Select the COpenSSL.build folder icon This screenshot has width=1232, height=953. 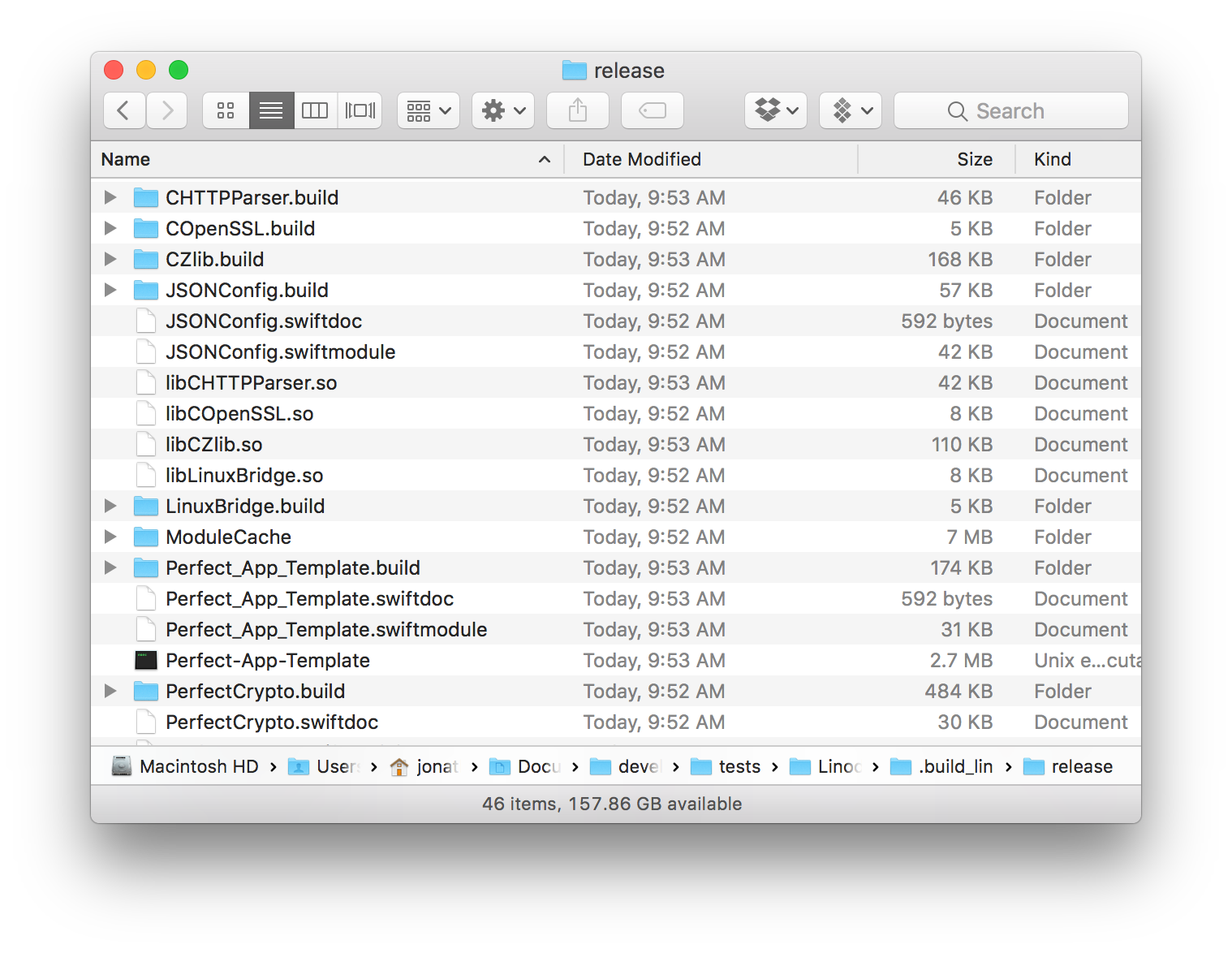coord(146,228)
